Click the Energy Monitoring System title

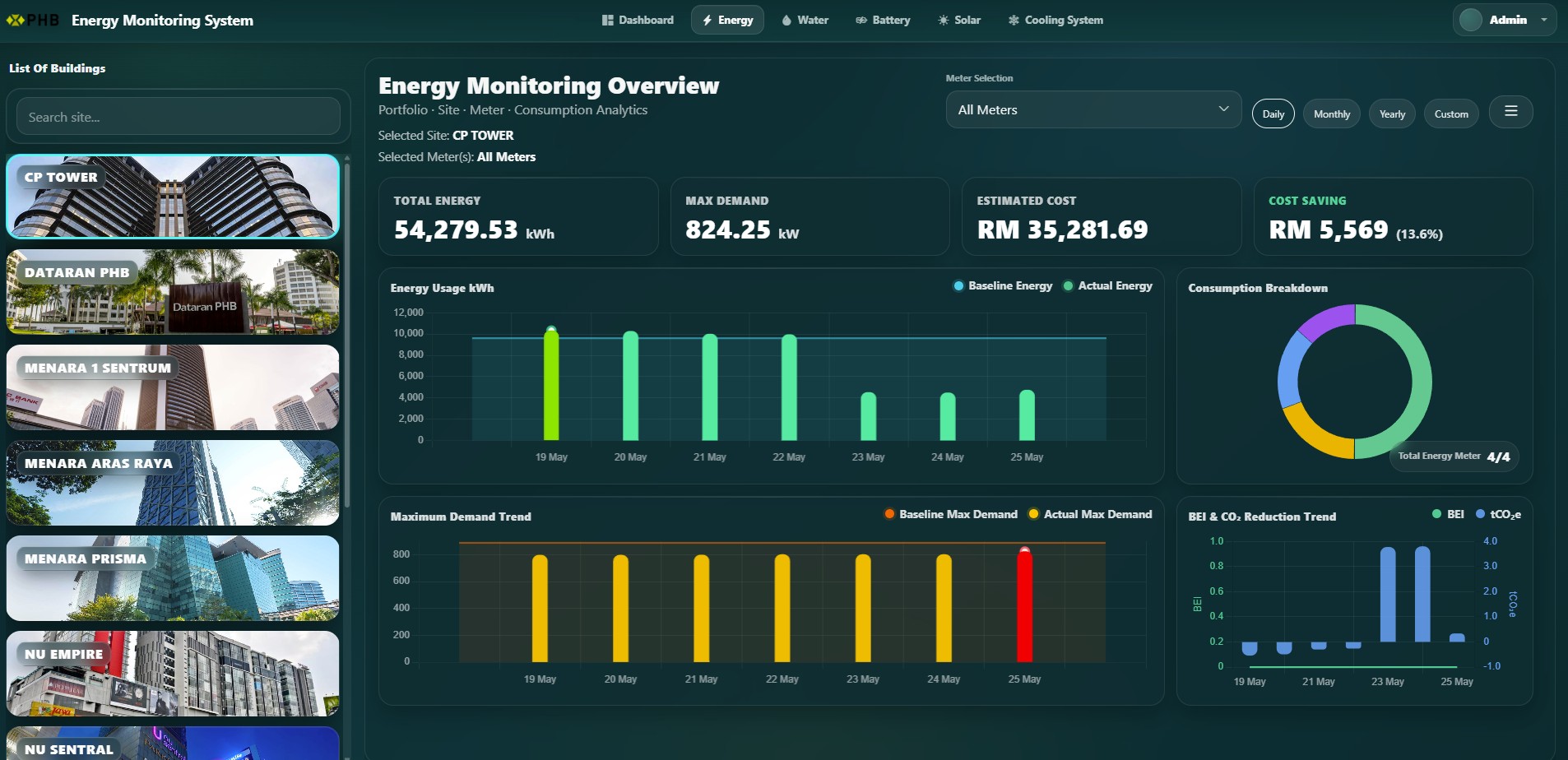[x=162, y=21]
